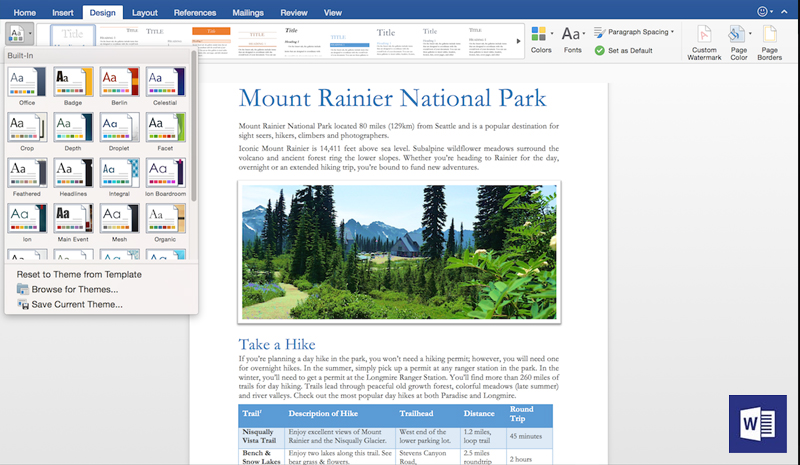Screen dimensions: 800x465
Task: Open the Colors palette
Action: [x=539, y=40]
